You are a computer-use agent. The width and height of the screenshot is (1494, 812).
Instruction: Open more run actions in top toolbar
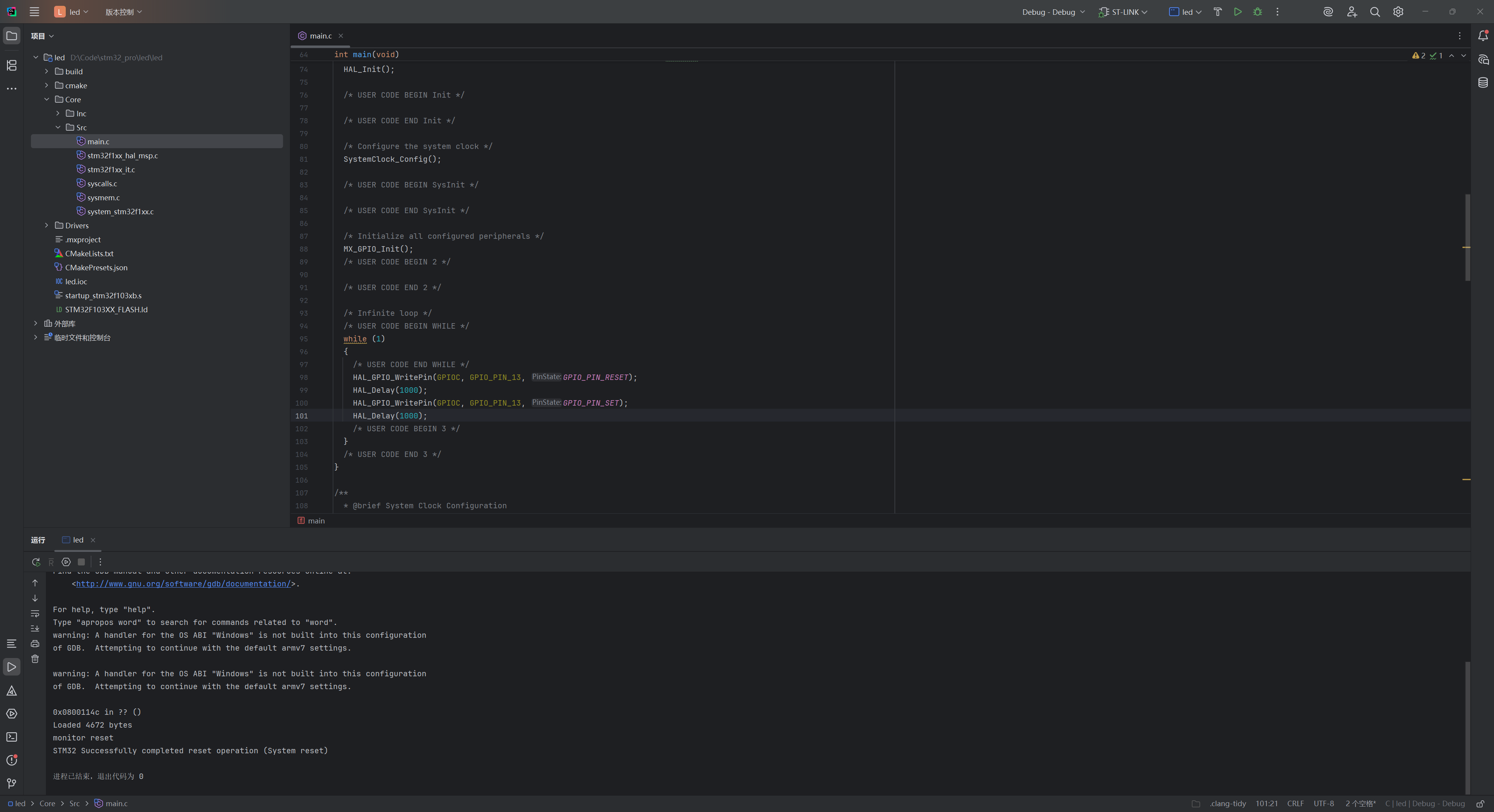(1277, 12)
